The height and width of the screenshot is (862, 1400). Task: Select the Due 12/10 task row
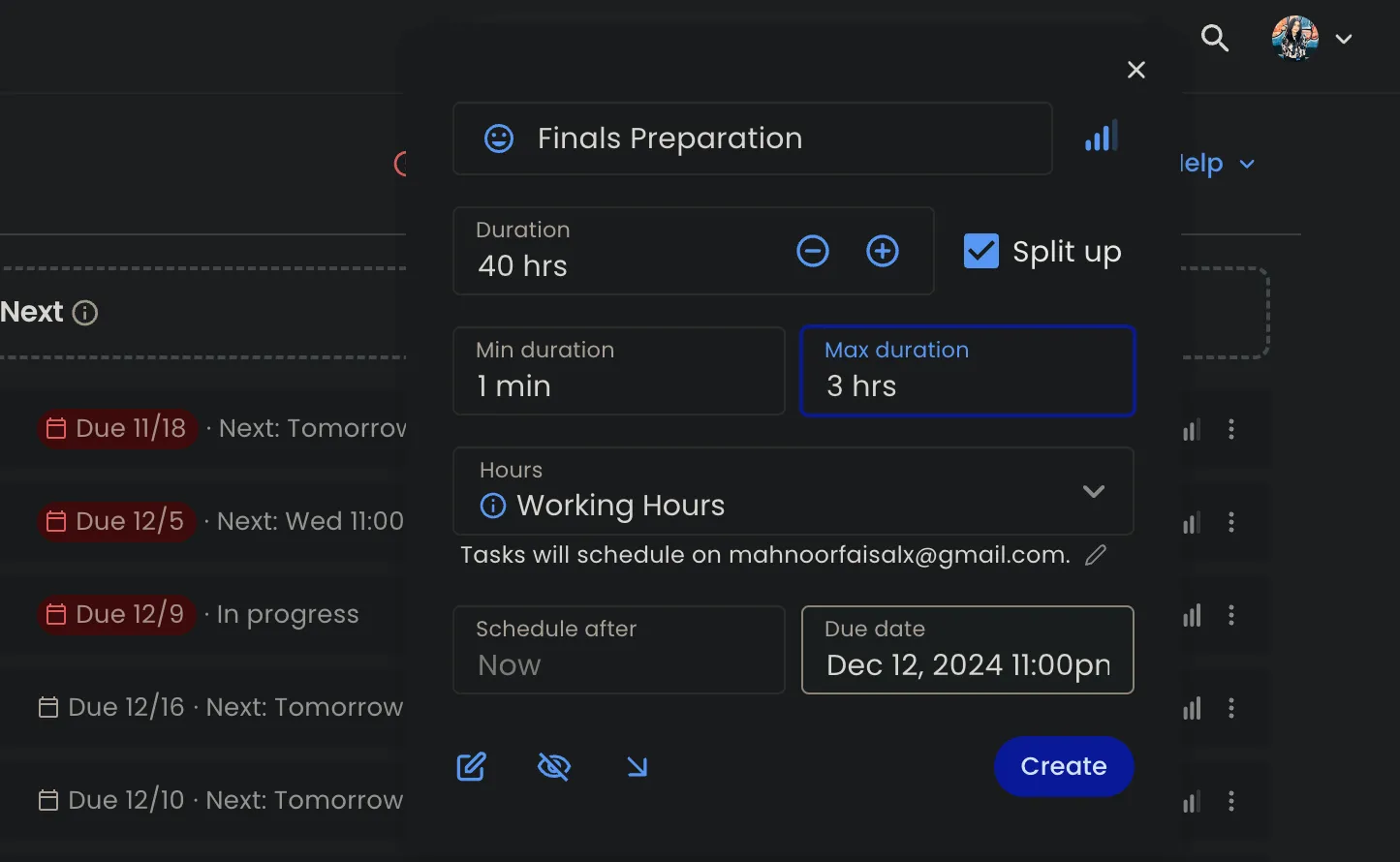click(x=221, y=800)
